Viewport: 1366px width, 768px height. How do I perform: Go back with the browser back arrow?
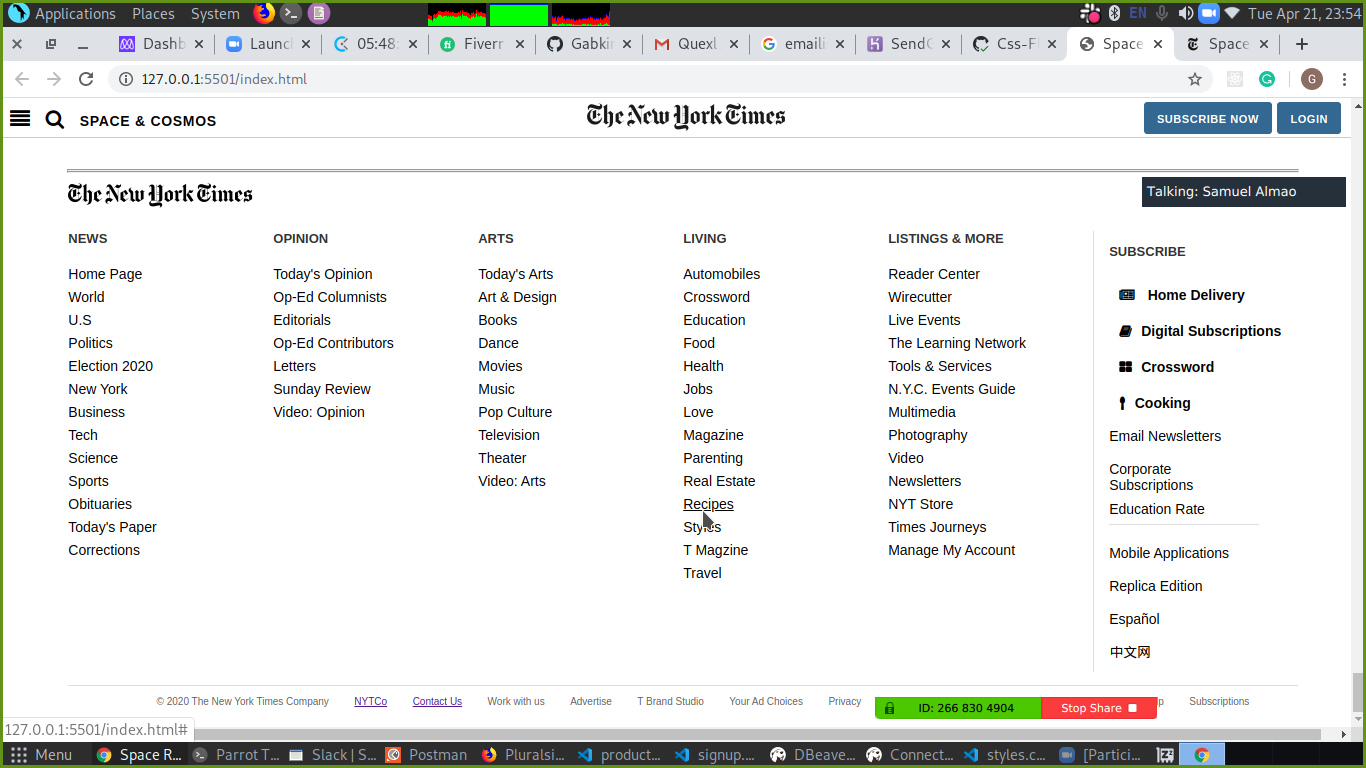(x=22, y=79)
